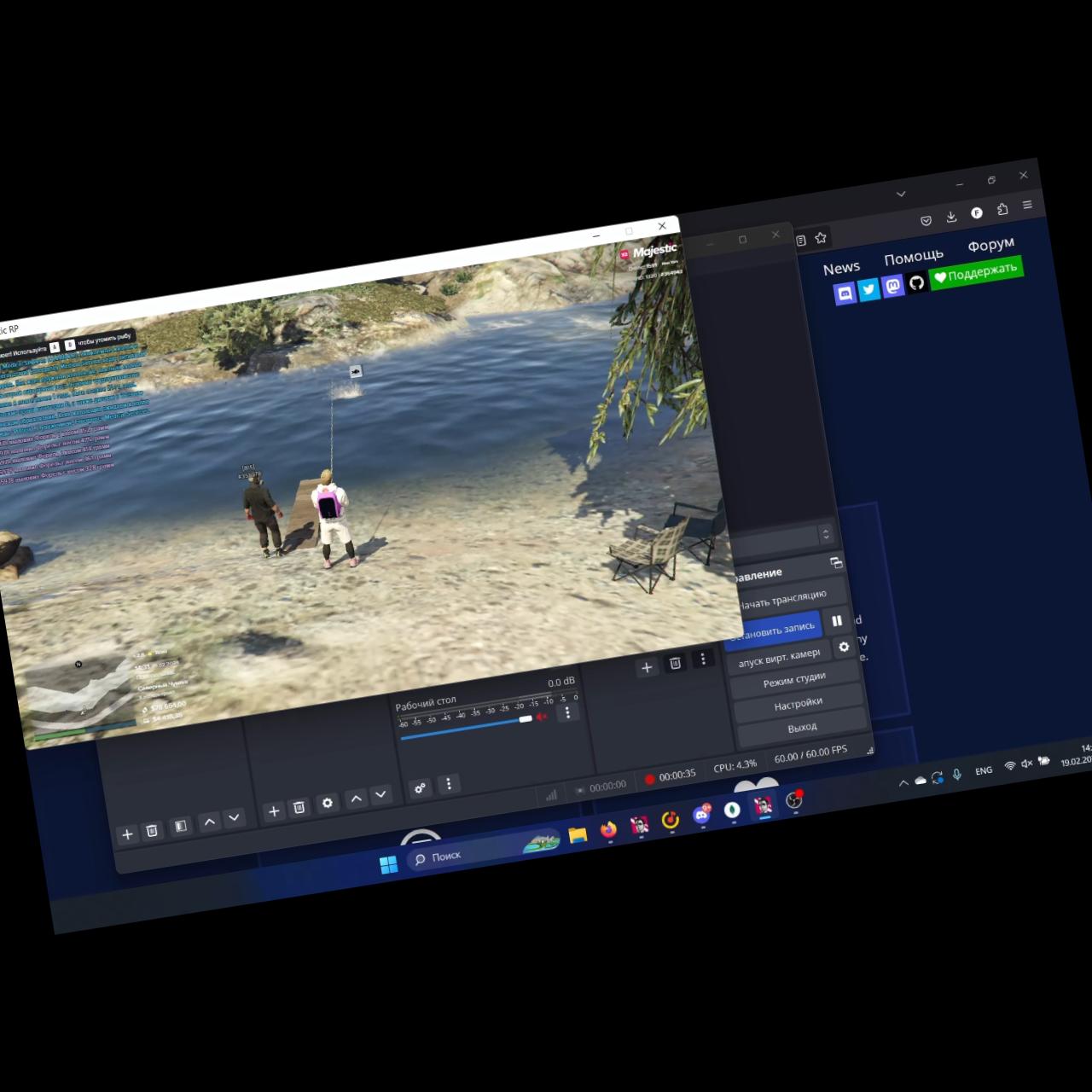This screenshot has height=1092, width=1092.
Task: Open Рабочий стол audio channel three-dot menu
Action: (x=567, y=712)
